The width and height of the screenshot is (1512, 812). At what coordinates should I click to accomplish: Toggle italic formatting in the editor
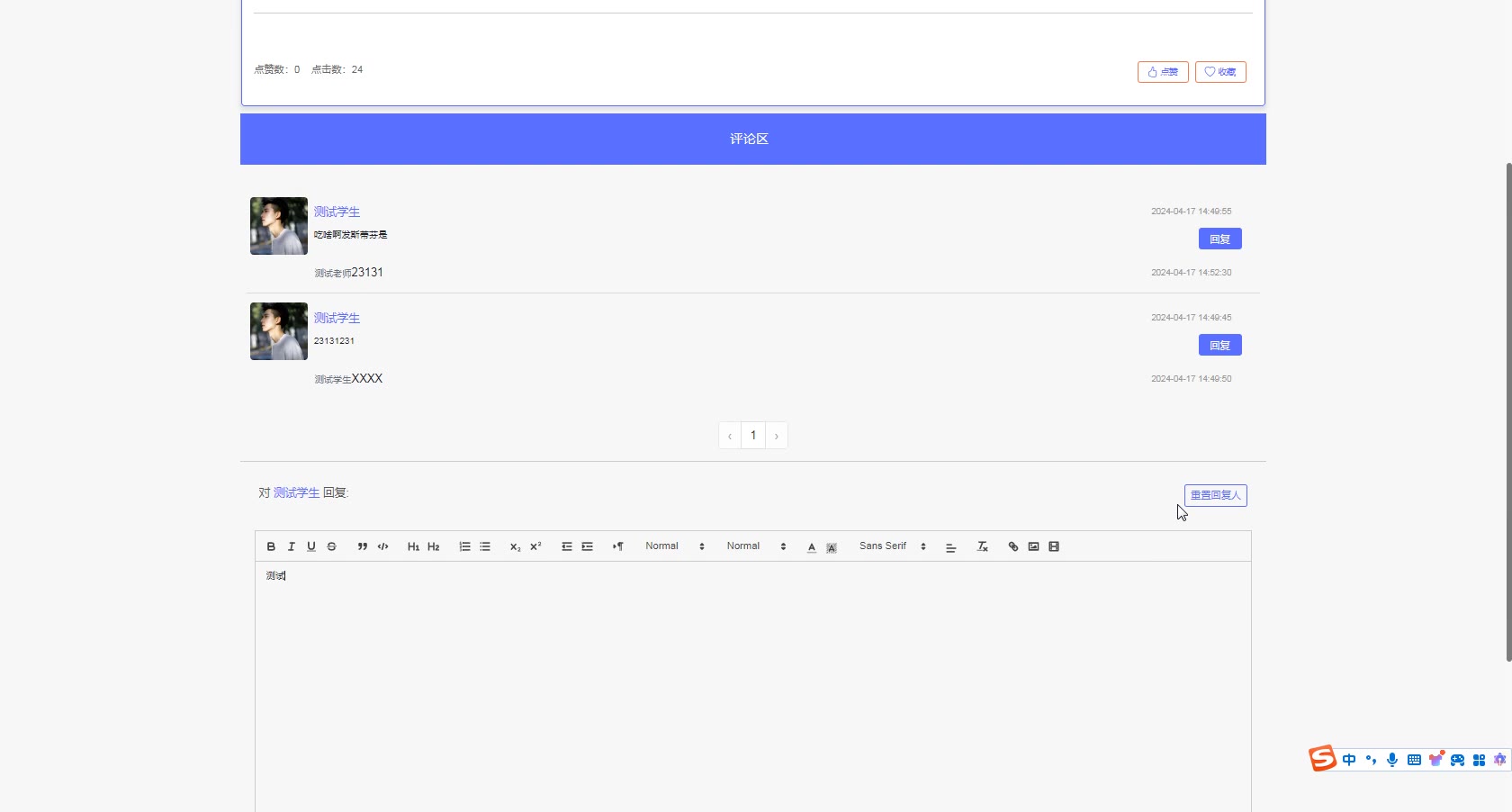[x=291, y=546]
